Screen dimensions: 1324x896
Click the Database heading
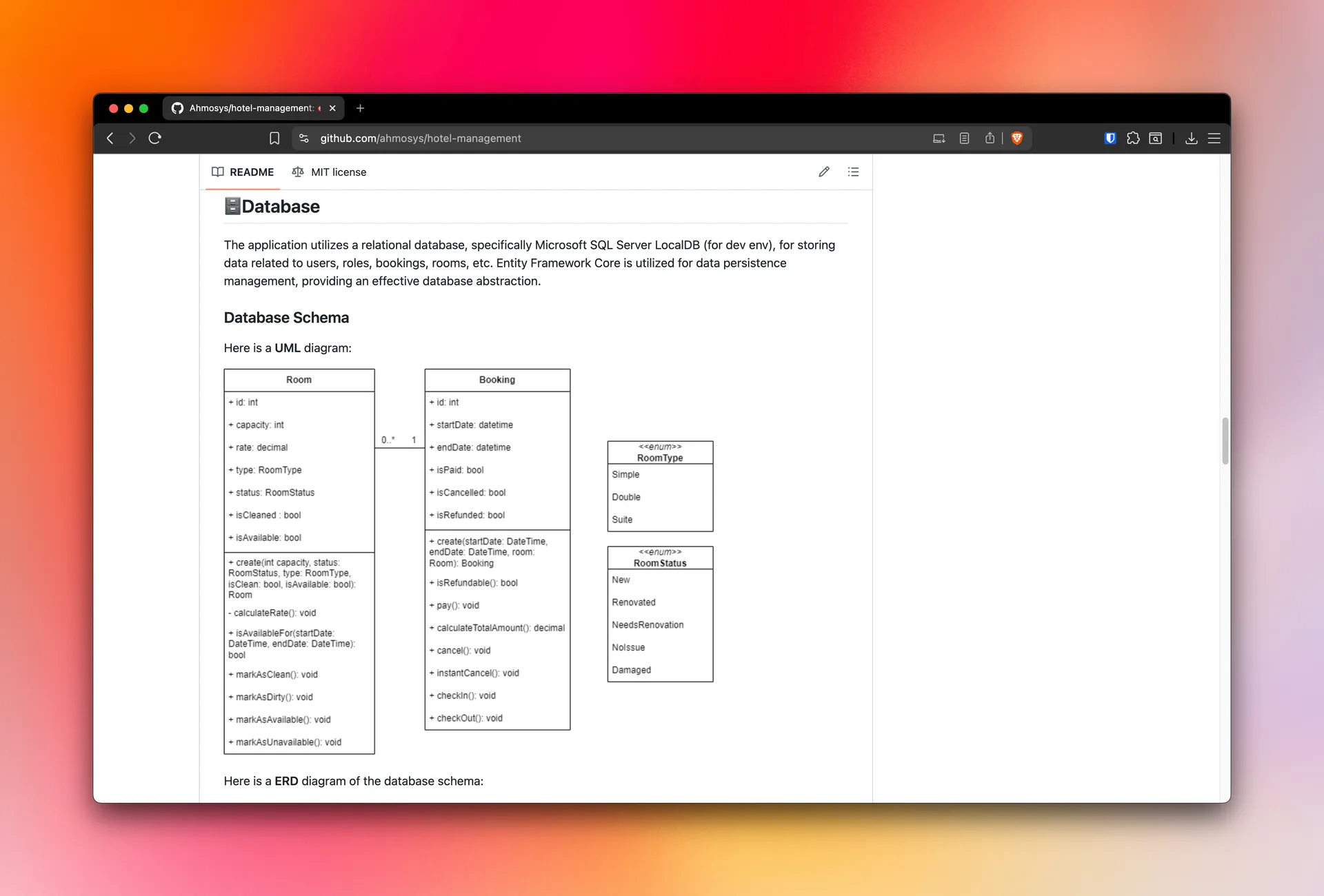click(x=272, y=206)
